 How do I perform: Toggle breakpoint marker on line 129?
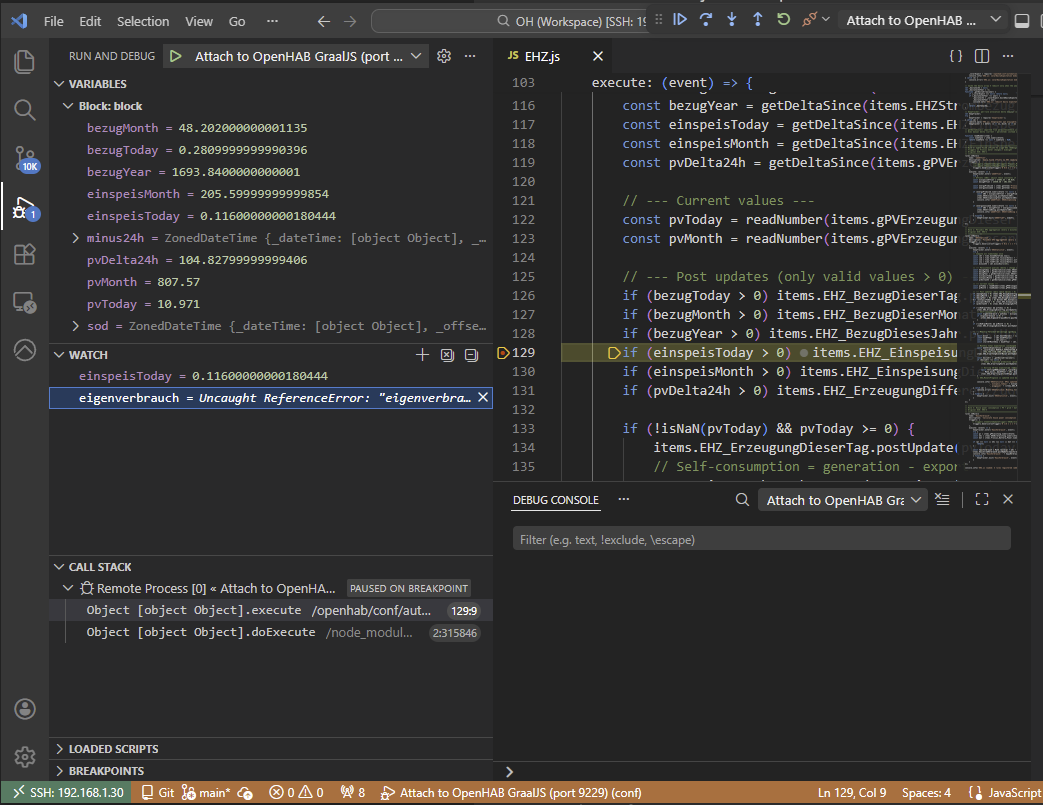(504, 353)
